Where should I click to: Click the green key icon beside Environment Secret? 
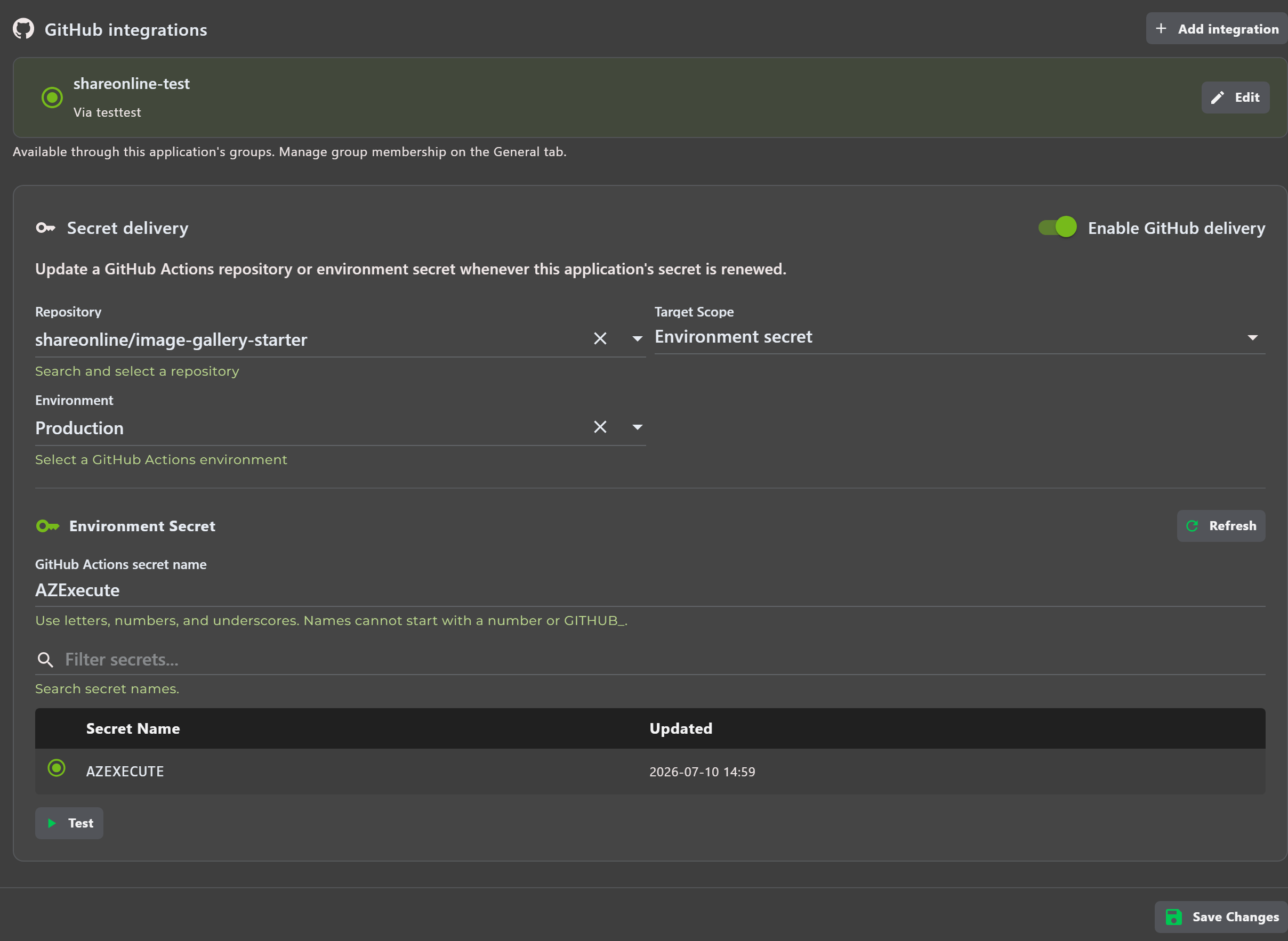(47, 526)
